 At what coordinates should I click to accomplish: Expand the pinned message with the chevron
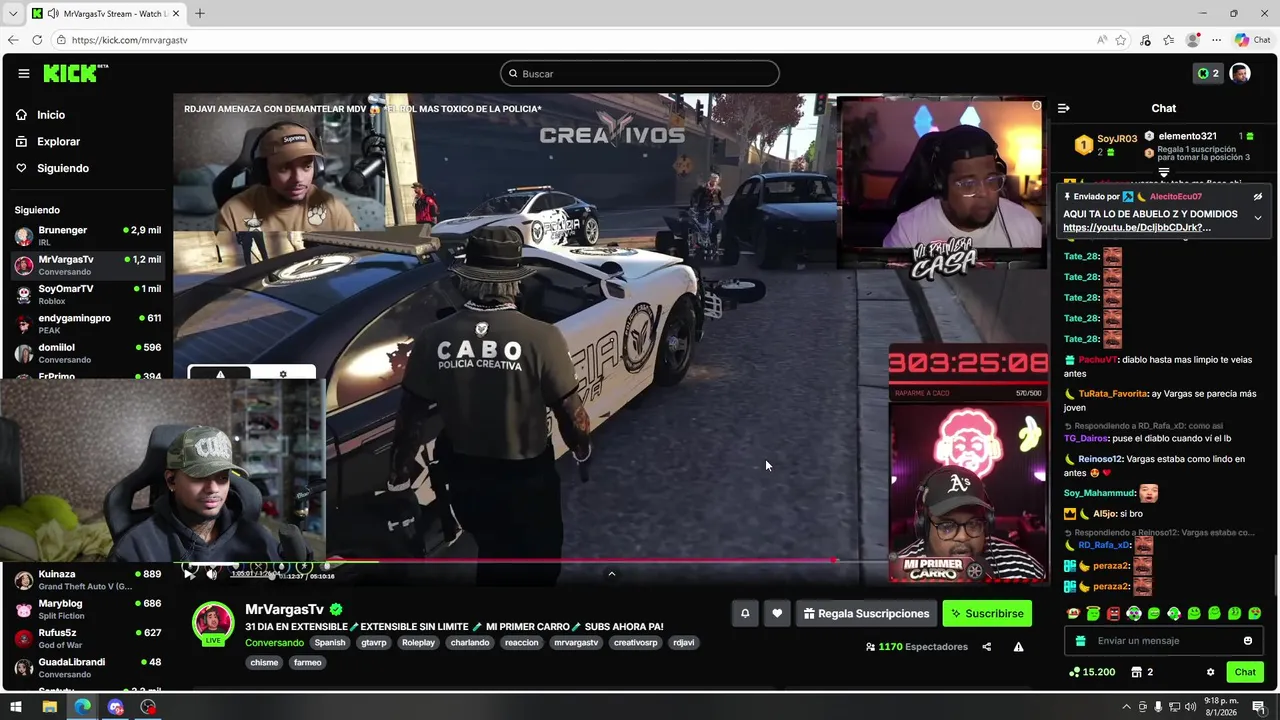(1258, 218)
